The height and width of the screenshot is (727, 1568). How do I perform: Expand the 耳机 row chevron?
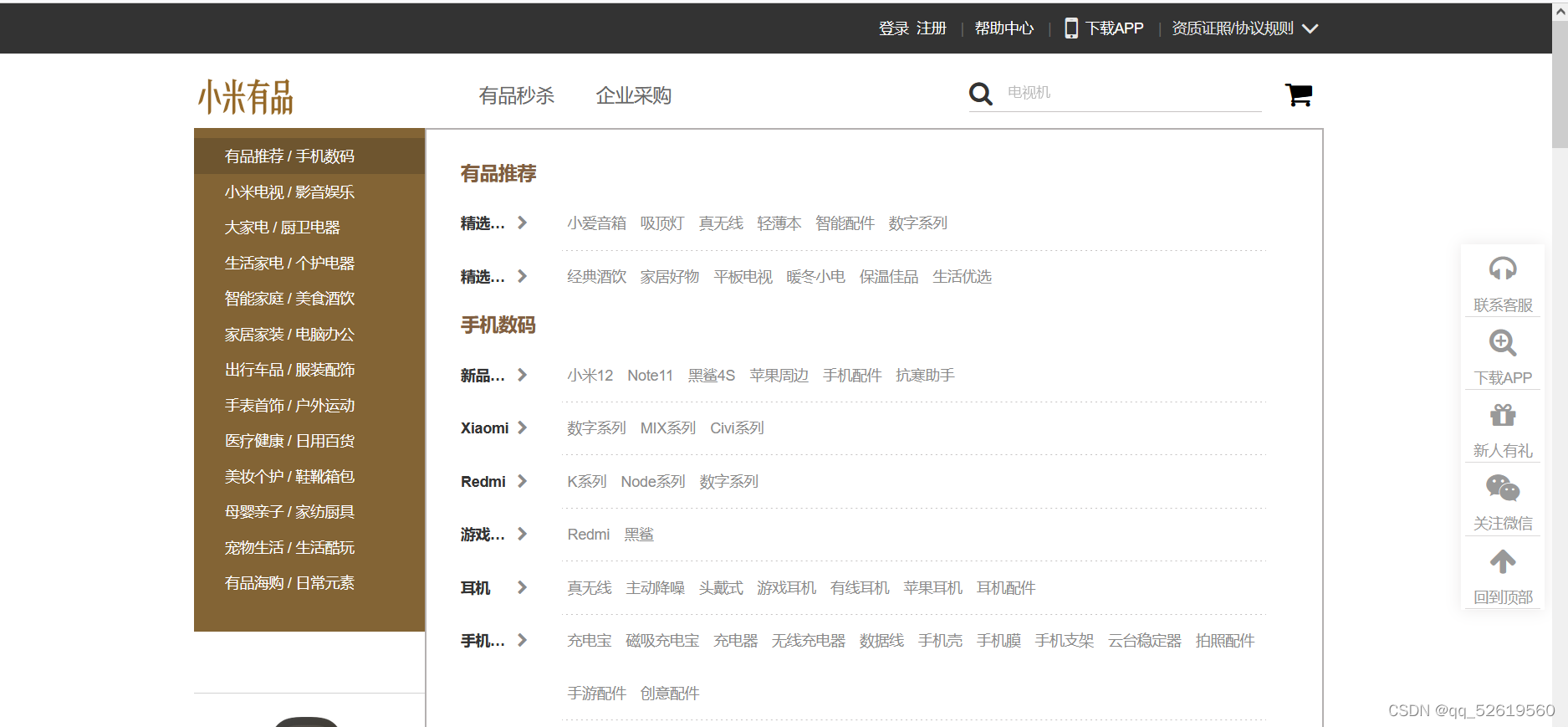[x=522, y=587]
